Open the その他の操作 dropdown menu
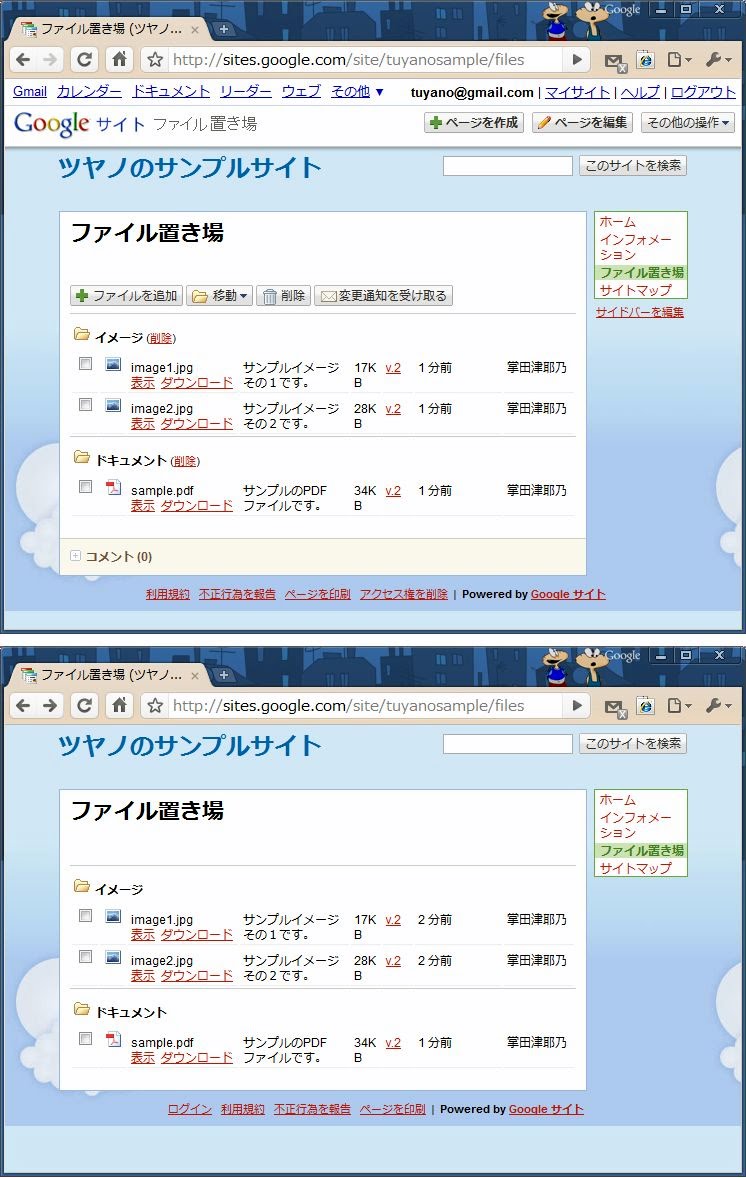Image resolution: width=746 pixels, height=1178 pixels. pos(687,123)
